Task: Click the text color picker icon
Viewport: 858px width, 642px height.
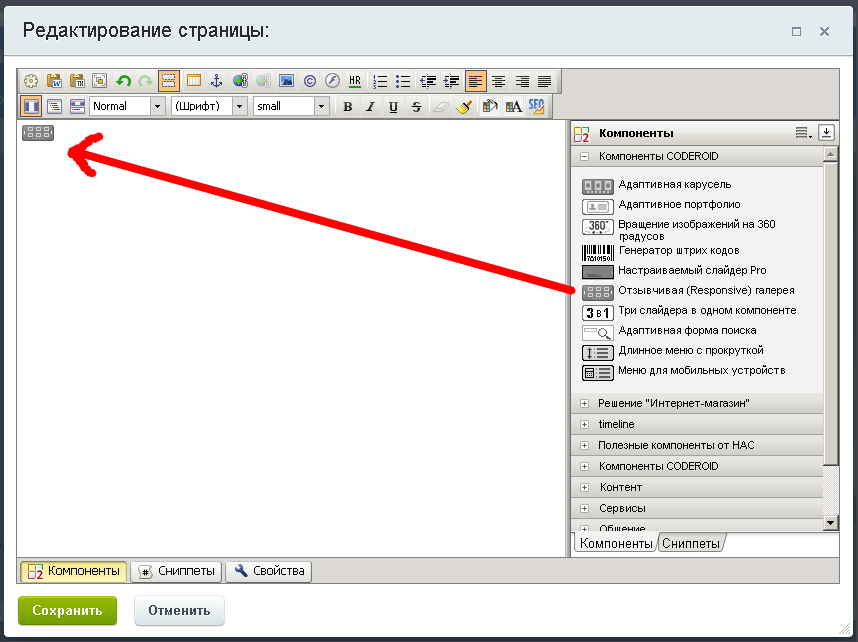Action: pos(490,106)
